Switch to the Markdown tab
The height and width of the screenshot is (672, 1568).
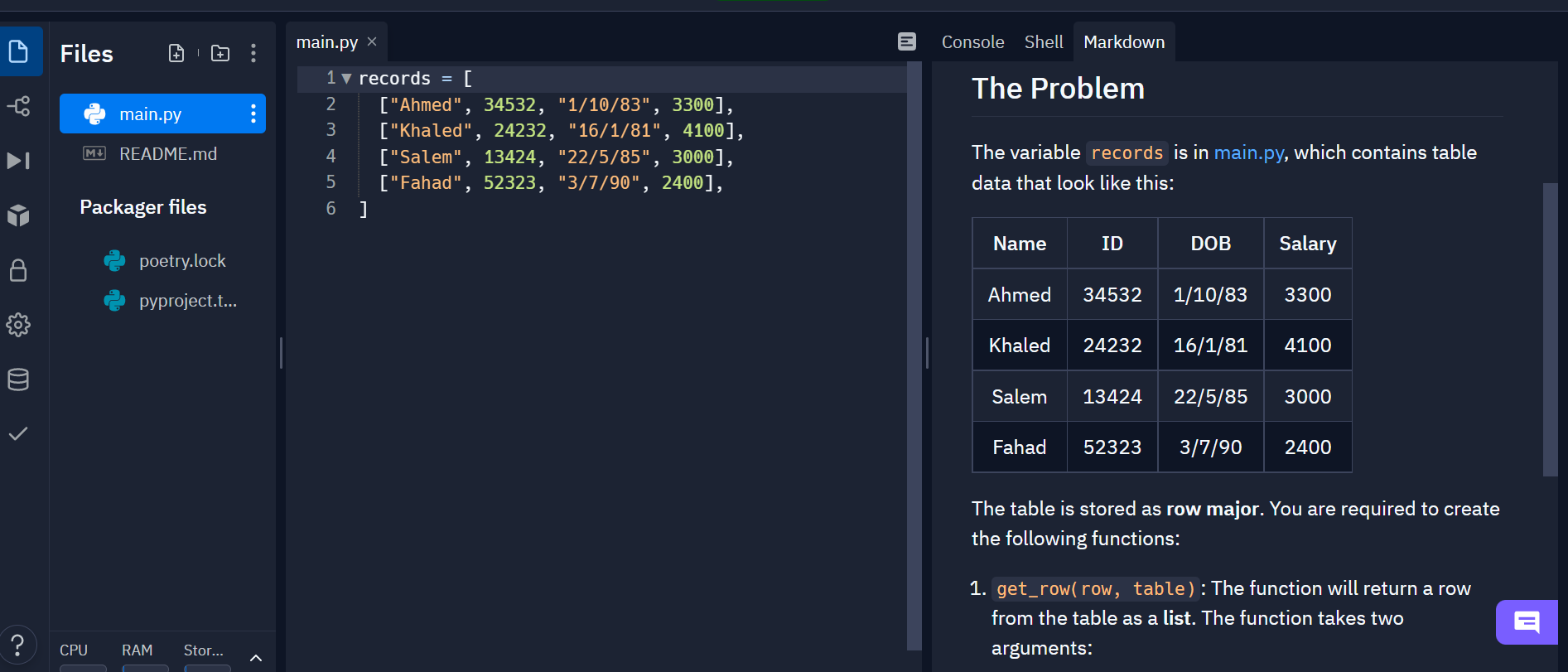(x=1124, y=41)
